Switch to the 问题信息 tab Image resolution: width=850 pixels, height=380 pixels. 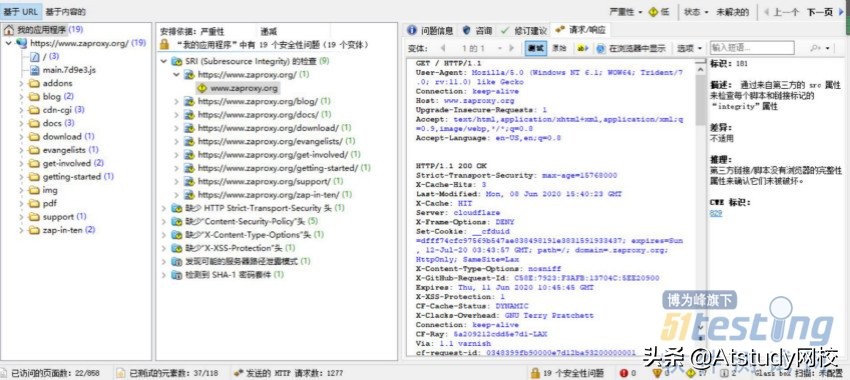(432, 30)
